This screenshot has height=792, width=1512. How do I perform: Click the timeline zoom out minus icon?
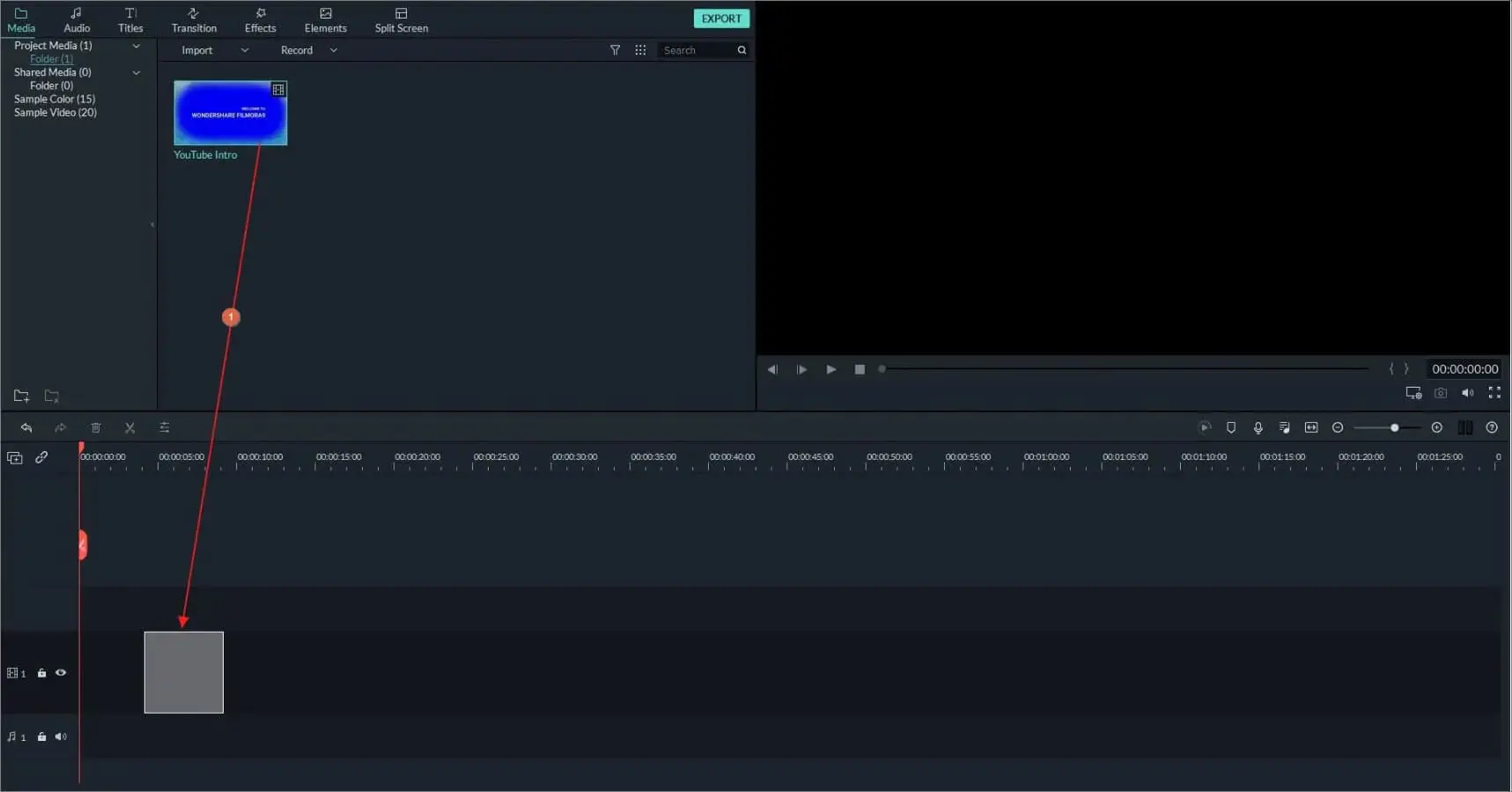tap(1338, 427)
